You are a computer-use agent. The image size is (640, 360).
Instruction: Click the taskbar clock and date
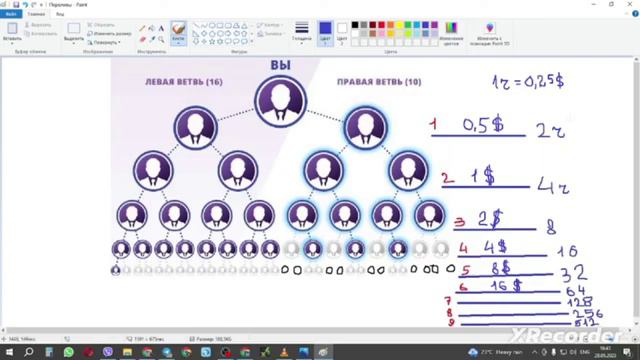(x=606, y=352)
